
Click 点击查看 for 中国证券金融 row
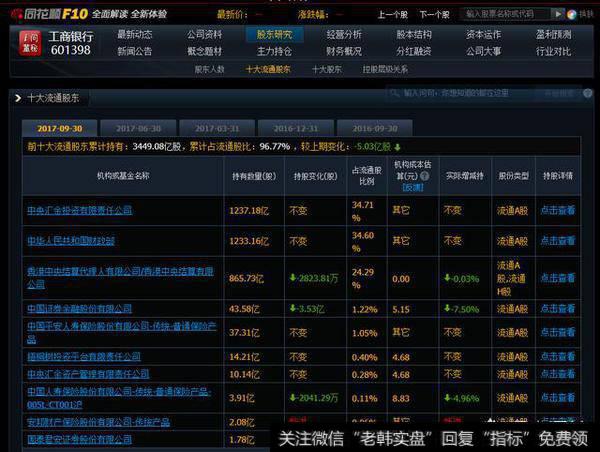(x=558, y=308)
